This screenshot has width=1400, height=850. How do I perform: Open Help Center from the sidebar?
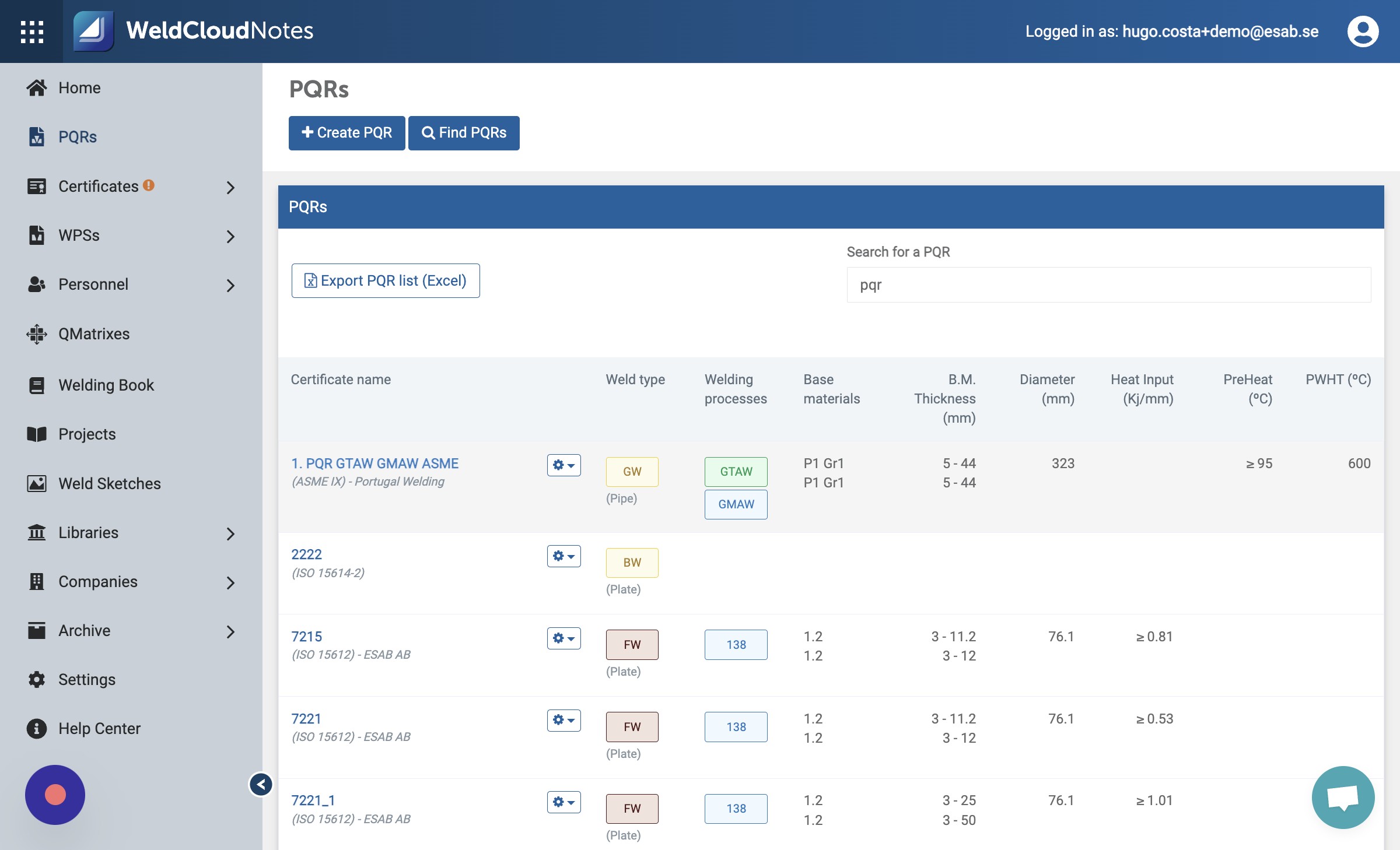tap(99, 728)
